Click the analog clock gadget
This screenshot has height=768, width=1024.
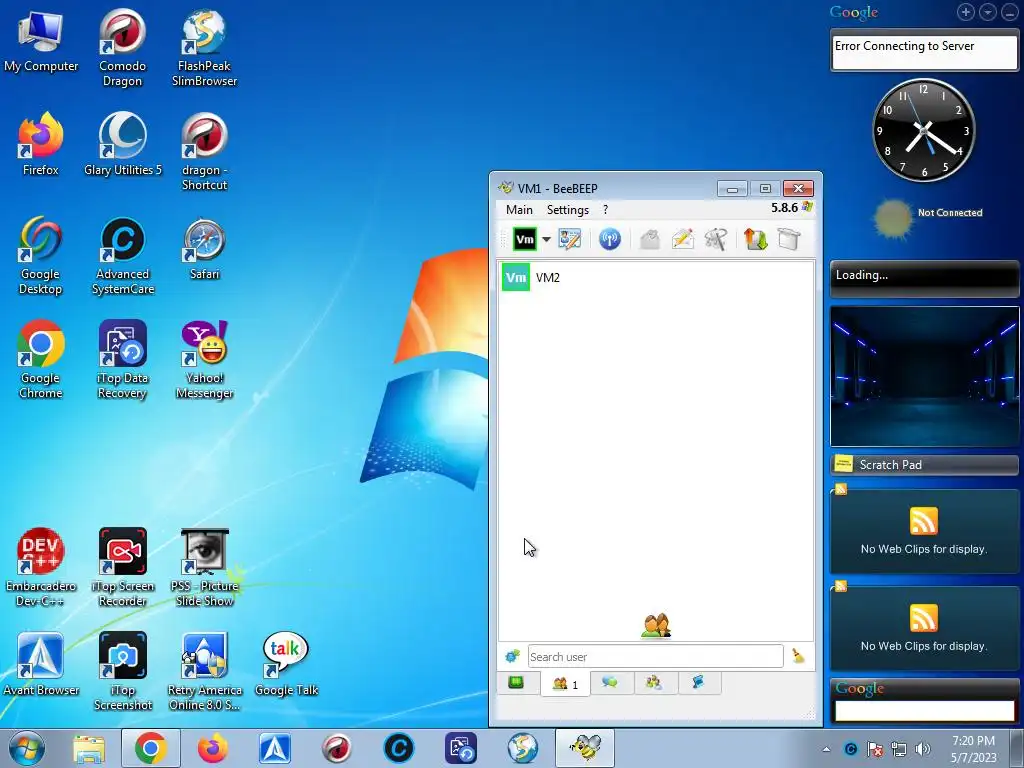pos(923,131)
